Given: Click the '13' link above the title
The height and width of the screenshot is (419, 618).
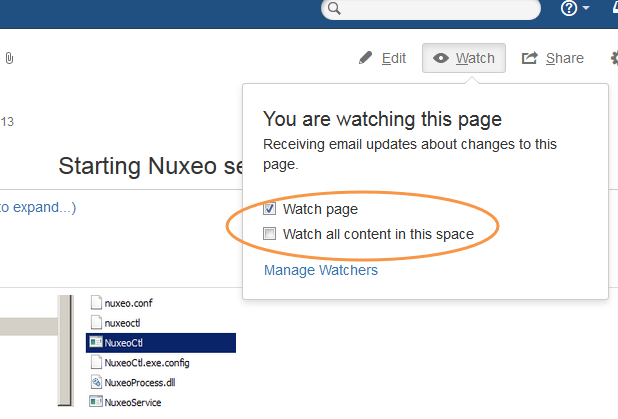Looking at the screenshot, I should [x=7, y=122].
